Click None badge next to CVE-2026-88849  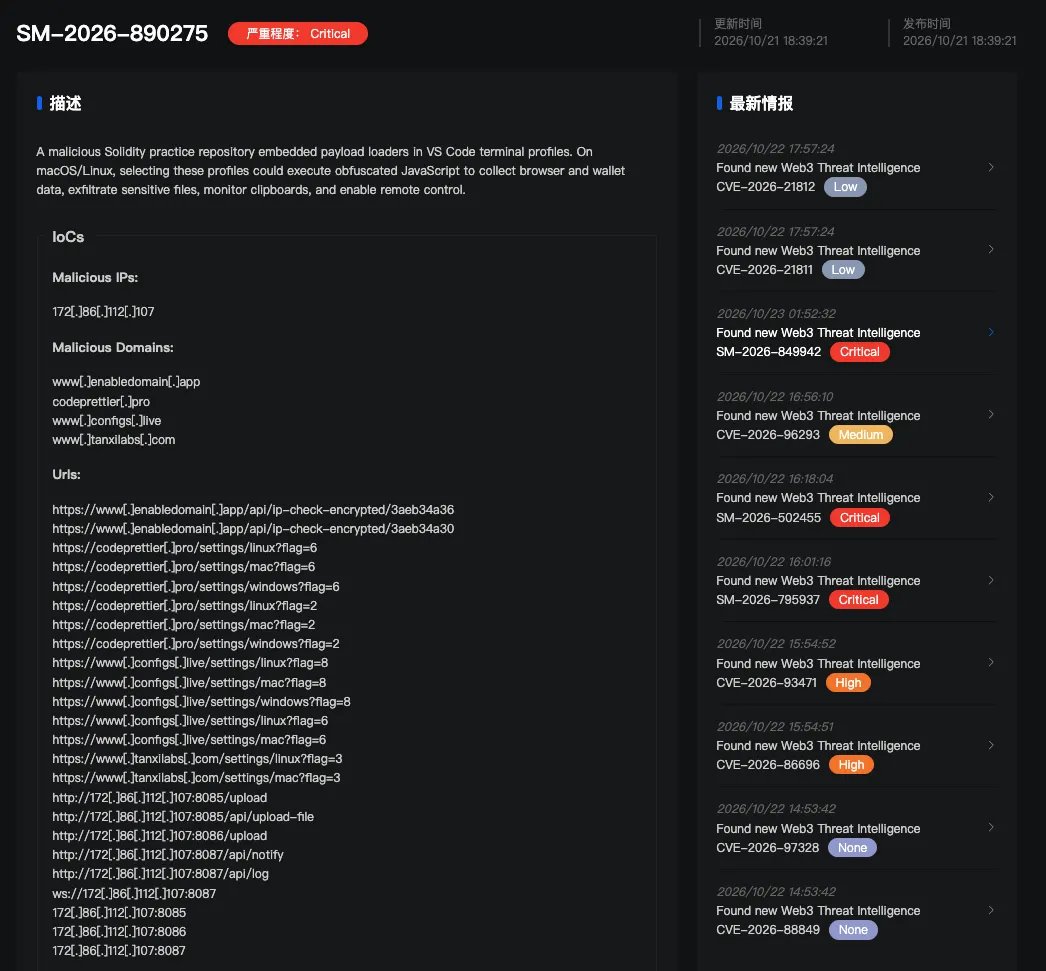853,930
